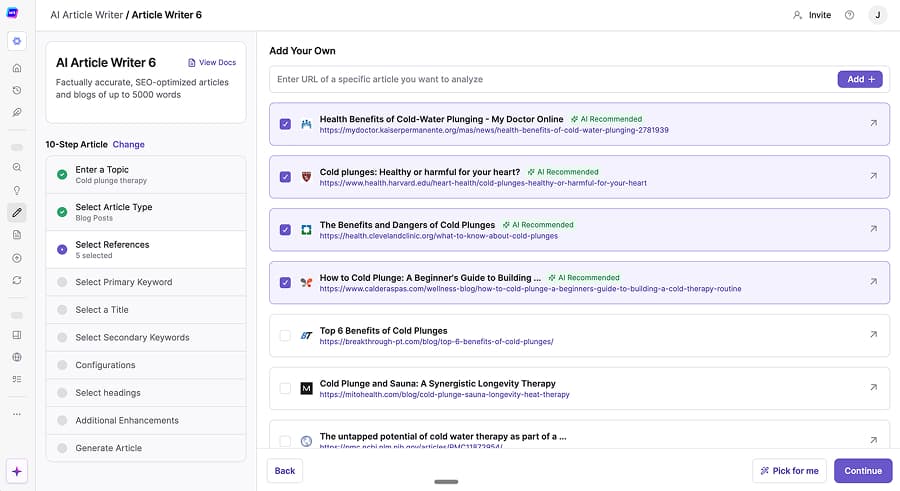Click the circled up-arrow icon in sidebar
Image resolution: width=900 pixels, height=491 pixels.
tap(17, 258)
